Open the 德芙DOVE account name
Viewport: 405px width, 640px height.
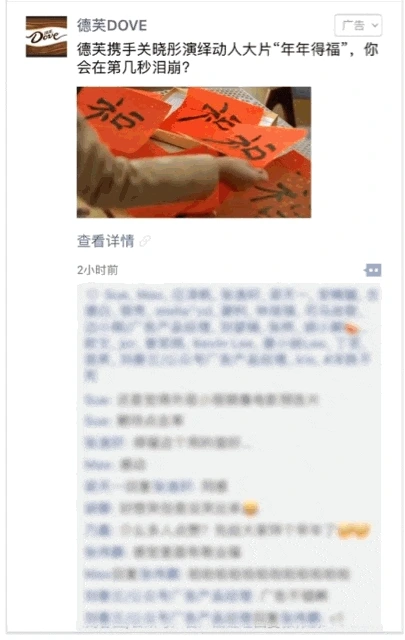click(112, 25)
